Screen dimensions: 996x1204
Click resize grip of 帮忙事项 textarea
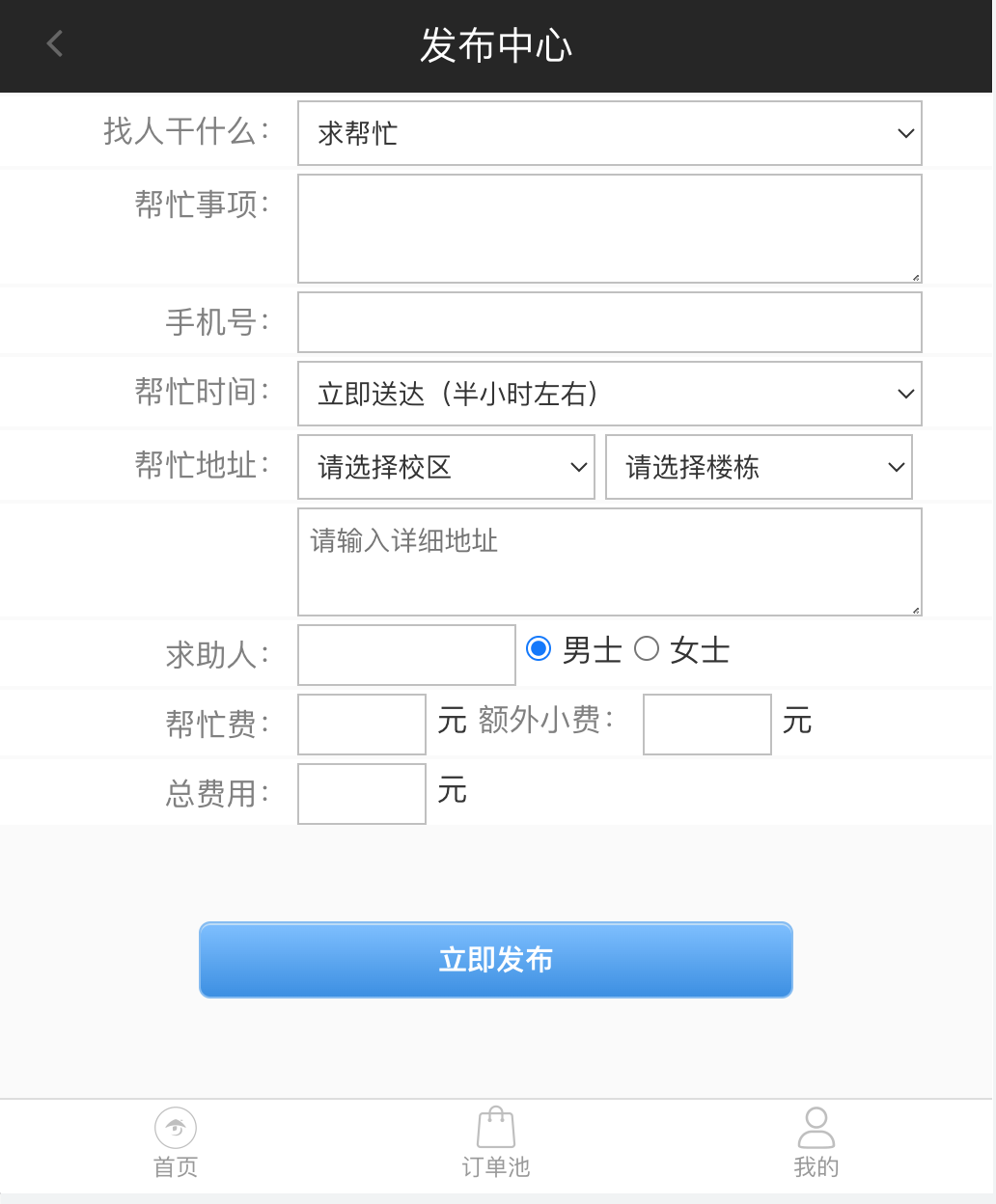(915, 277)
